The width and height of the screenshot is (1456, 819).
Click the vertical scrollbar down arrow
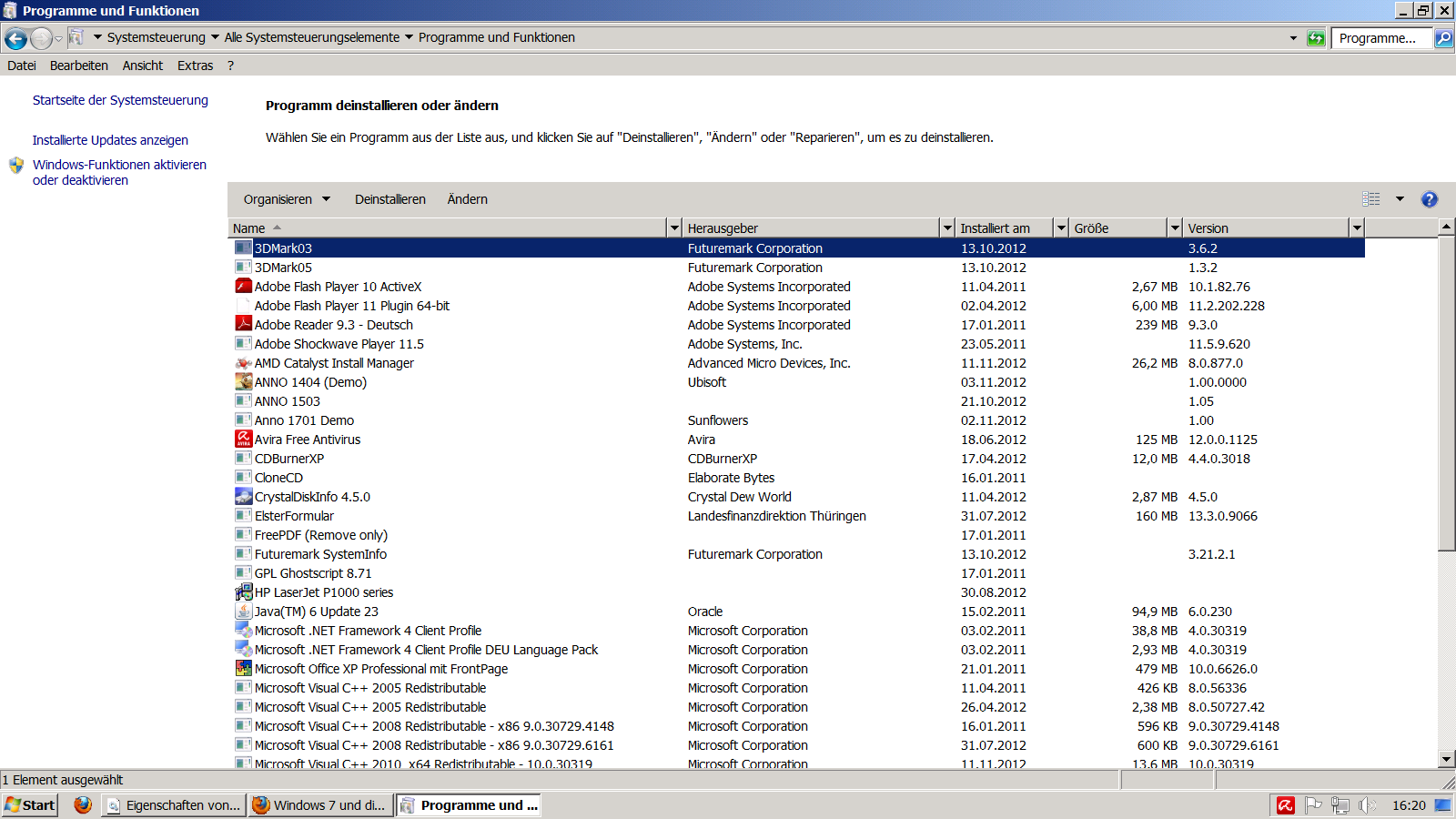(x=1446, y=759)
